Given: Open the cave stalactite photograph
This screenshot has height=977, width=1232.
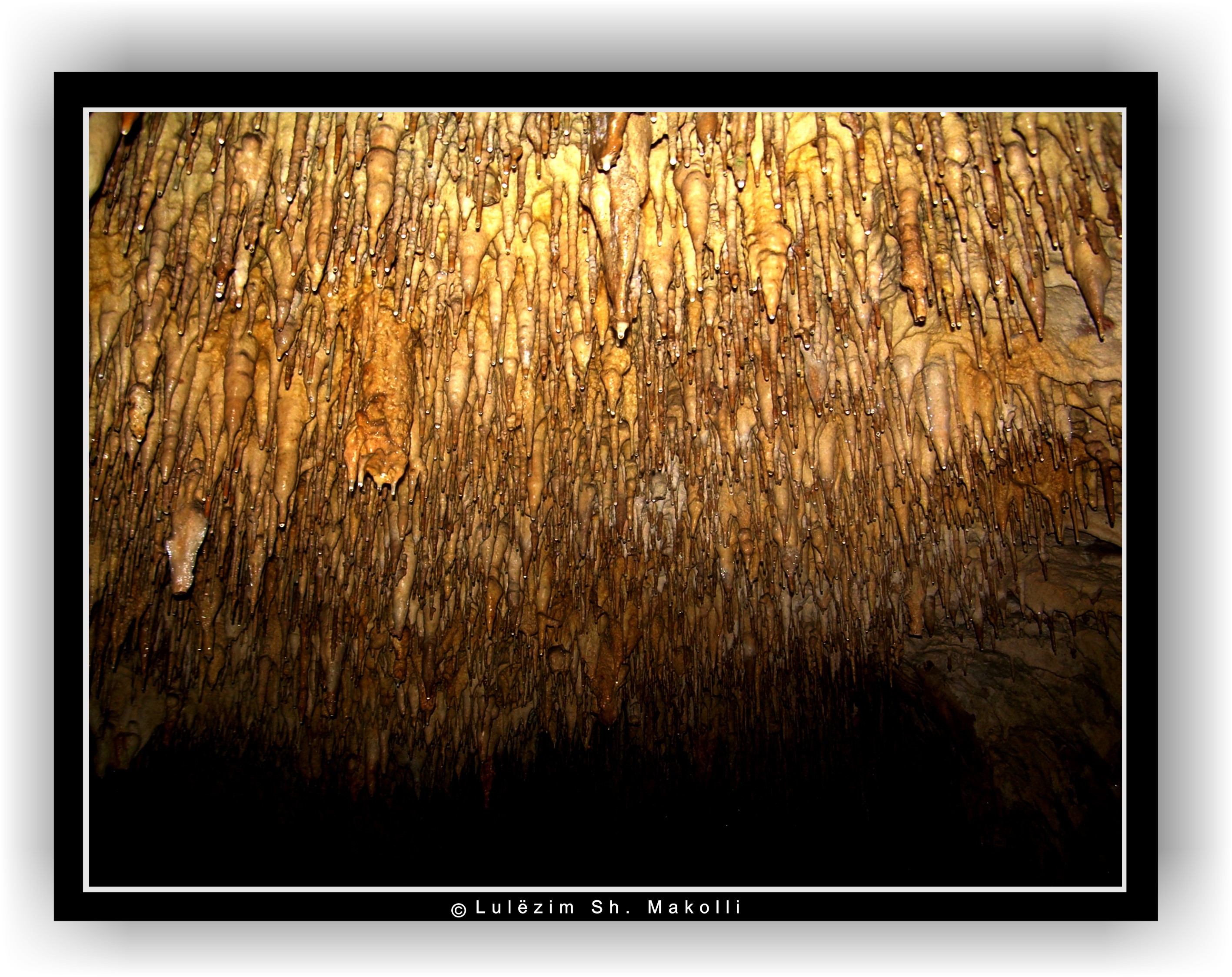Looking at the screenshot, I should [606, 499].
